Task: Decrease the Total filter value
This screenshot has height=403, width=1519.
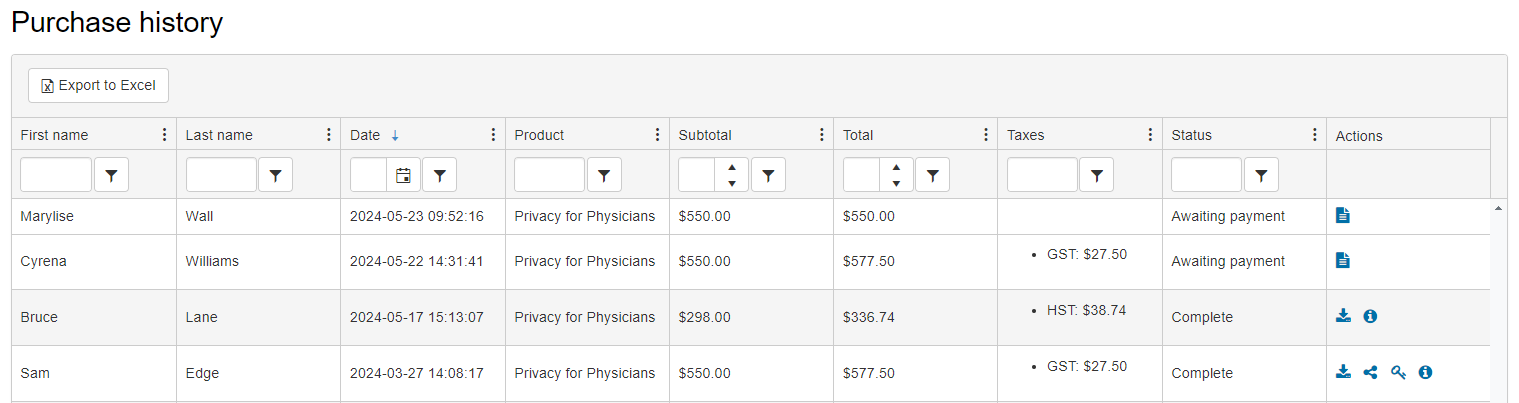Action: pos(896,183)
